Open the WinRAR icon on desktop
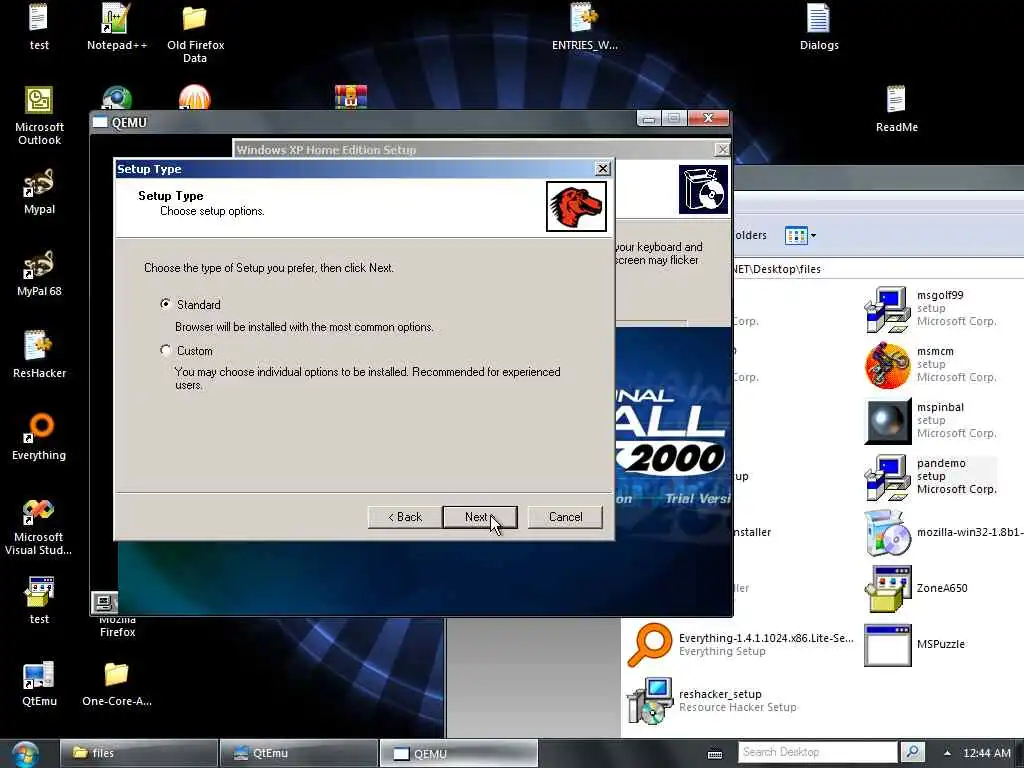Screen dimensions: 1024x768 pos(351,97)
